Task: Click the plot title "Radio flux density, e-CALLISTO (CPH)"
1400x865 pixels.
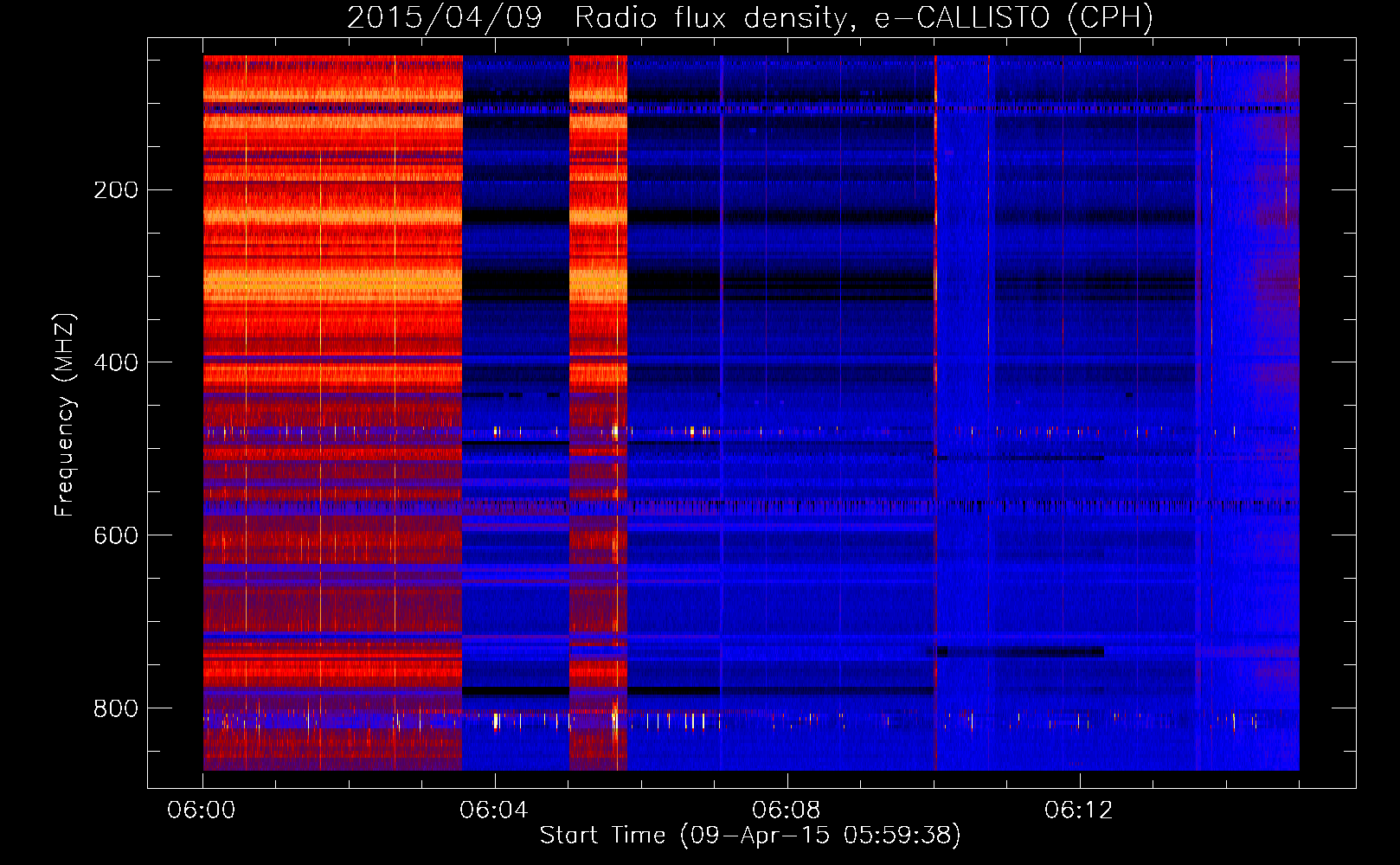Action: [864, 17]
